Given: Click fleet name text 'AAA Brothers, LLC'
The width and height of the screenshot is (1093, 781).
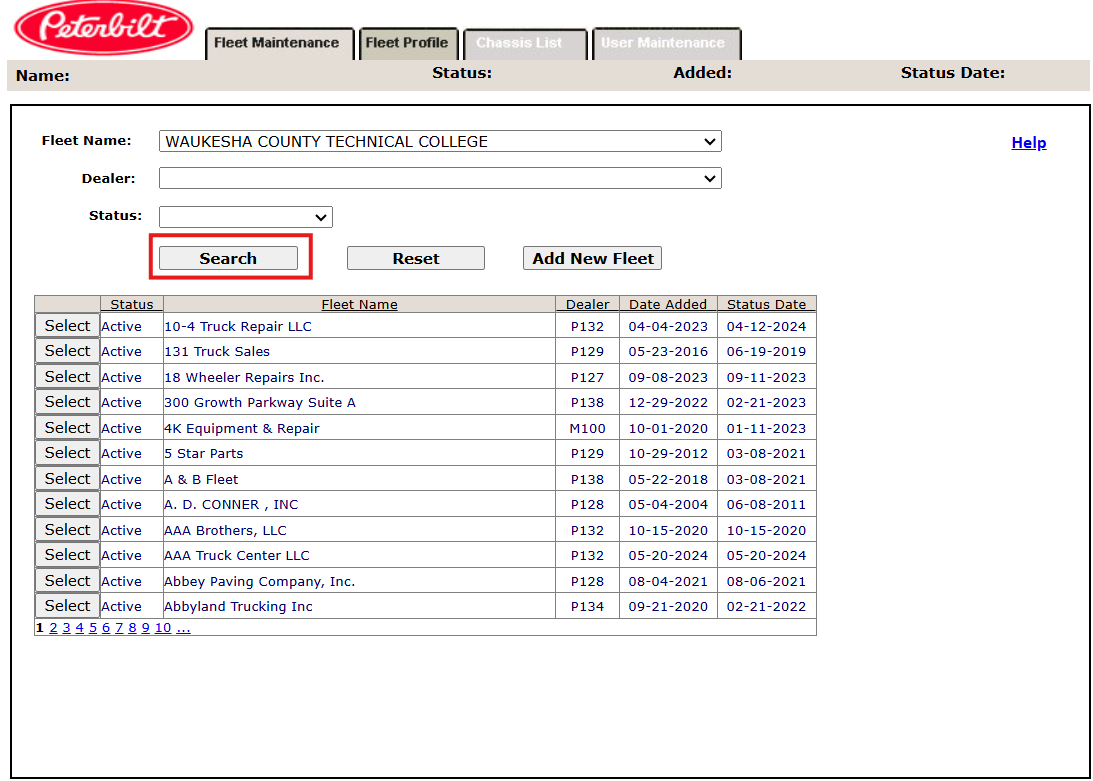Looking at the screenshot, I should point(225,531).
